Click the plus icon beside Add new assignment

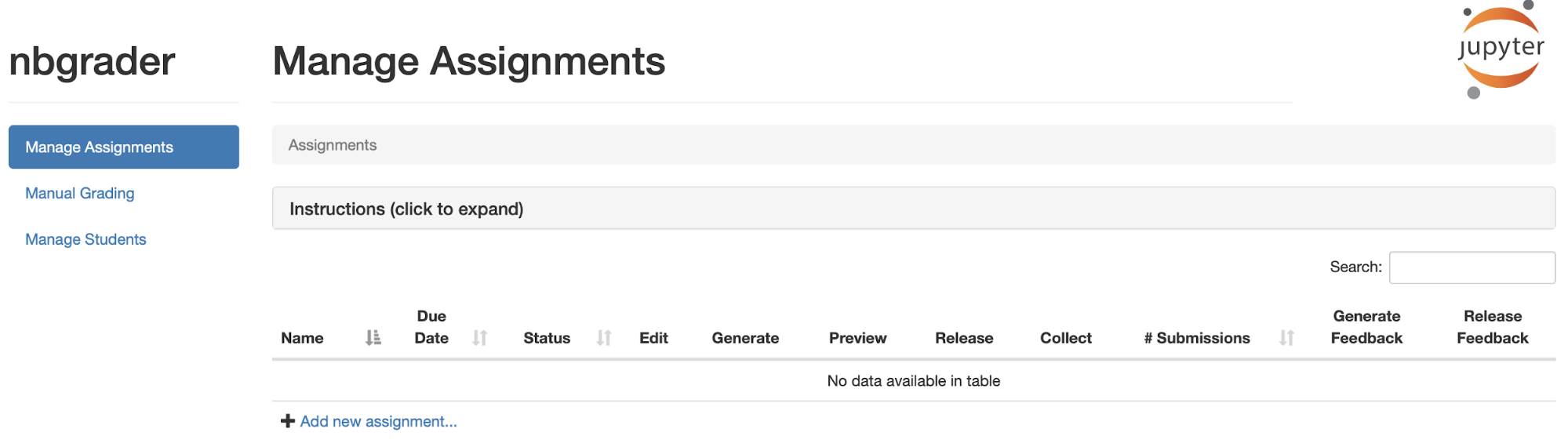point(288,421)
